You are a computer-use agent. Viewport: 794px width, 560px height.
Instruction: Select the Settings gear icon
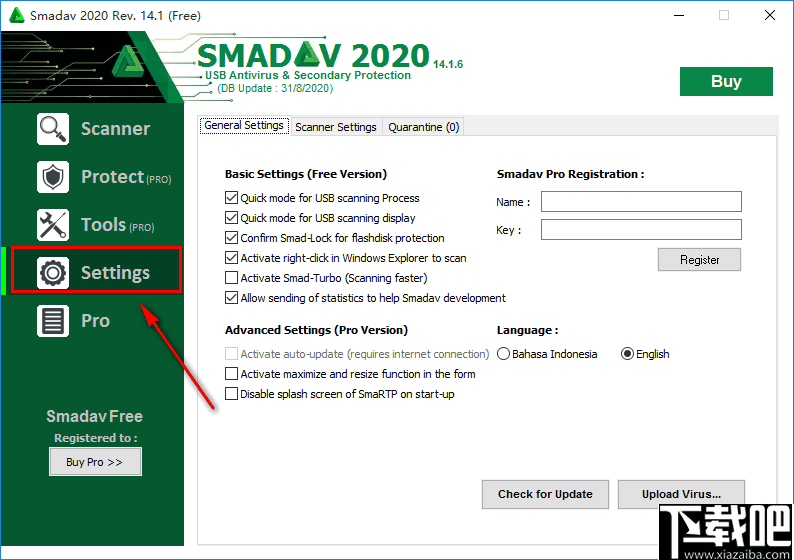[53, 273]
